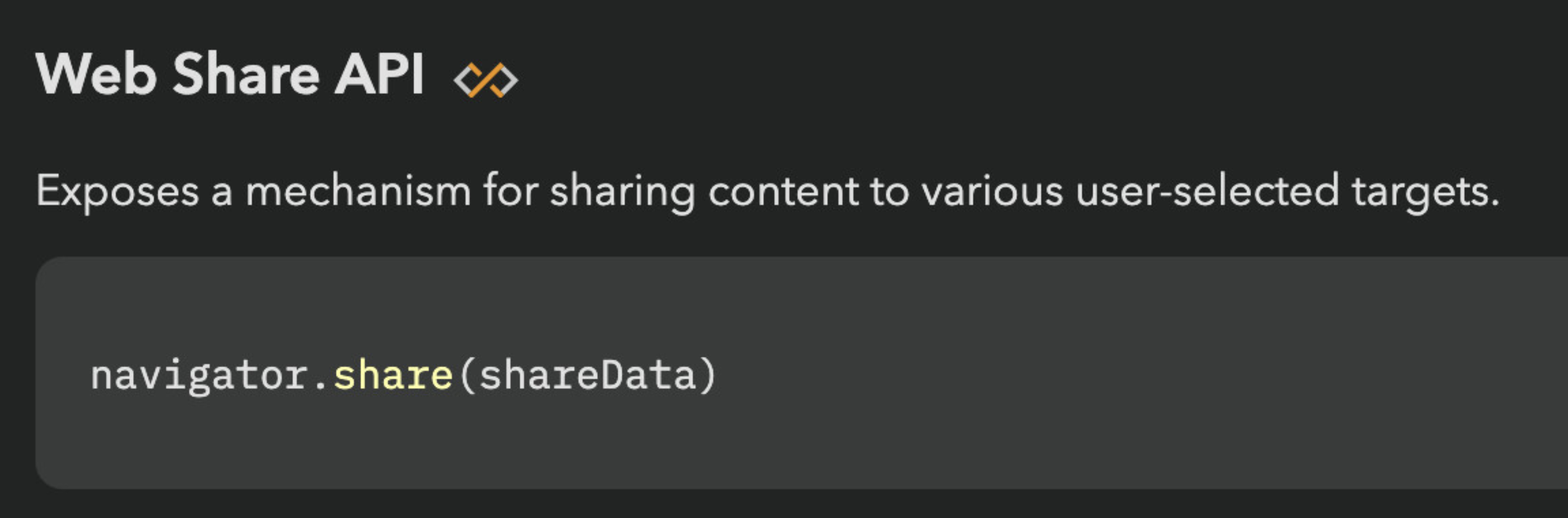
Task: Click the word user-selected in the description
Action: 1207,191
